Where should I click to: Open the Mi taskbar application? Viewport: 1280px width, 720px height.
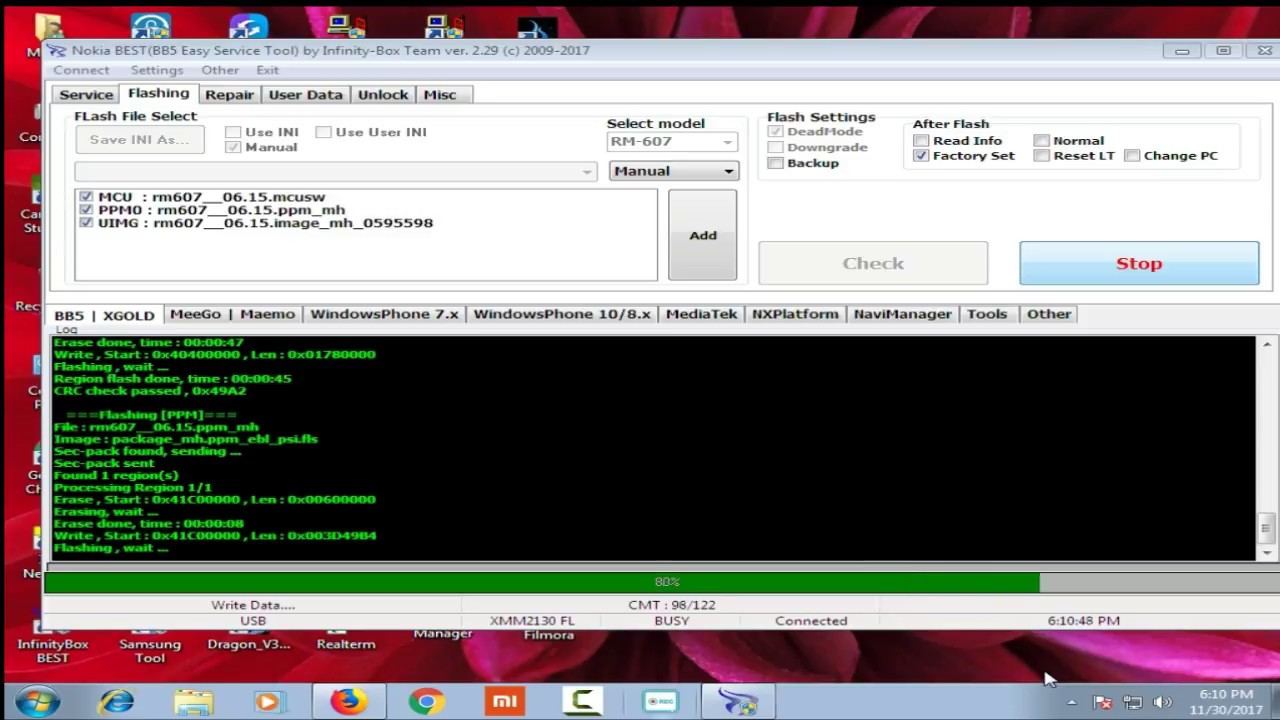pos(504,702)
